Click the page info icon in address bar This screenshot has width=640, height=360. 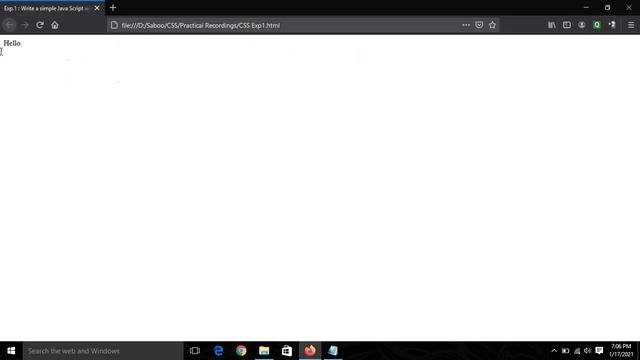click(x=114, y=25)
